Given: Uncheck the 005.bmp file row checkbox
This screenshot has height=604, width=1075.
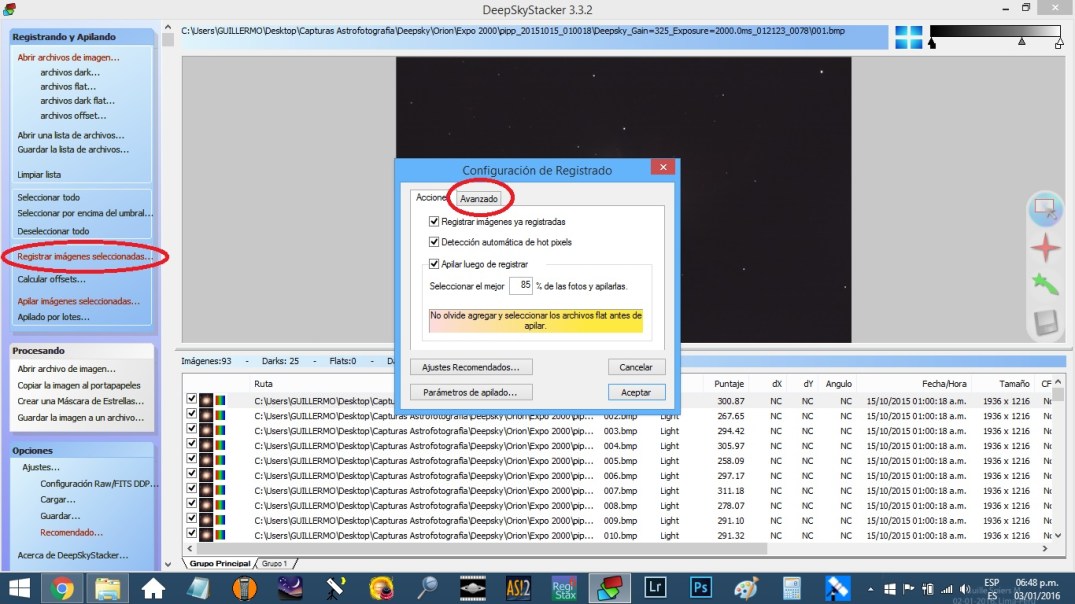Looking at the screenshot, I should [192, 460].
